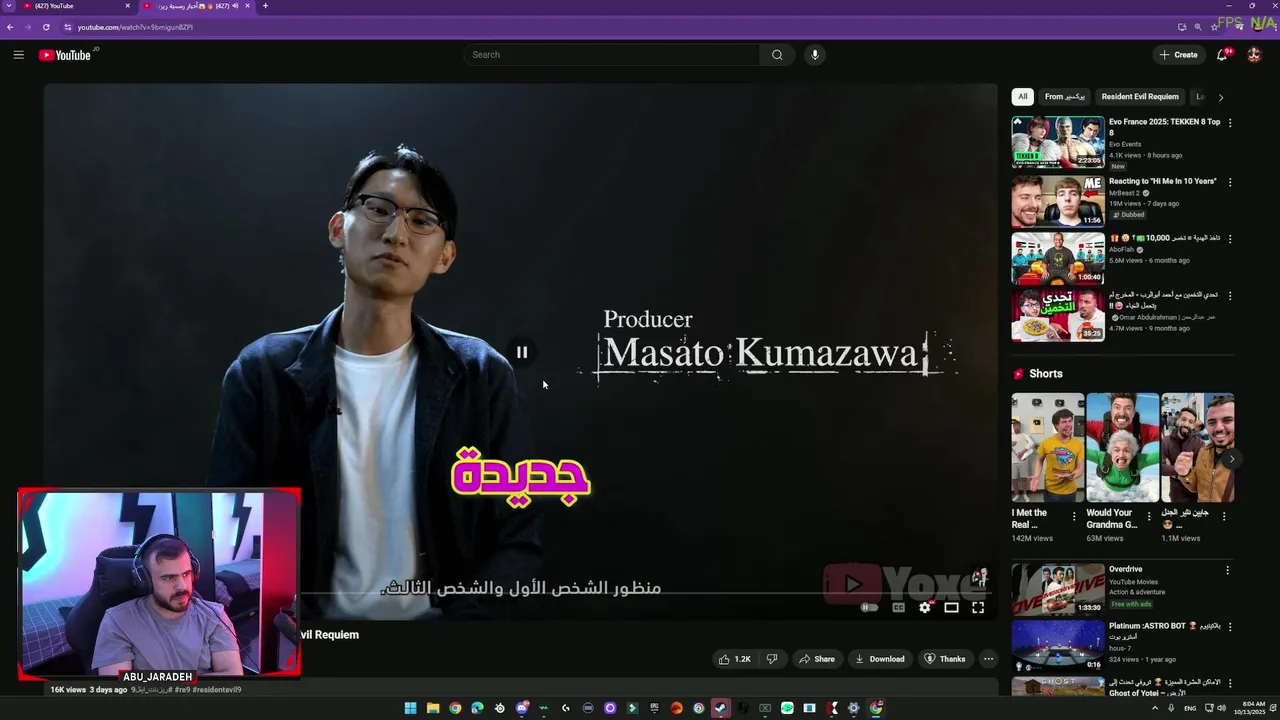1280x720 pixels.
Task: Start voice search with microphone icon
Action: (x=815, y=55)
